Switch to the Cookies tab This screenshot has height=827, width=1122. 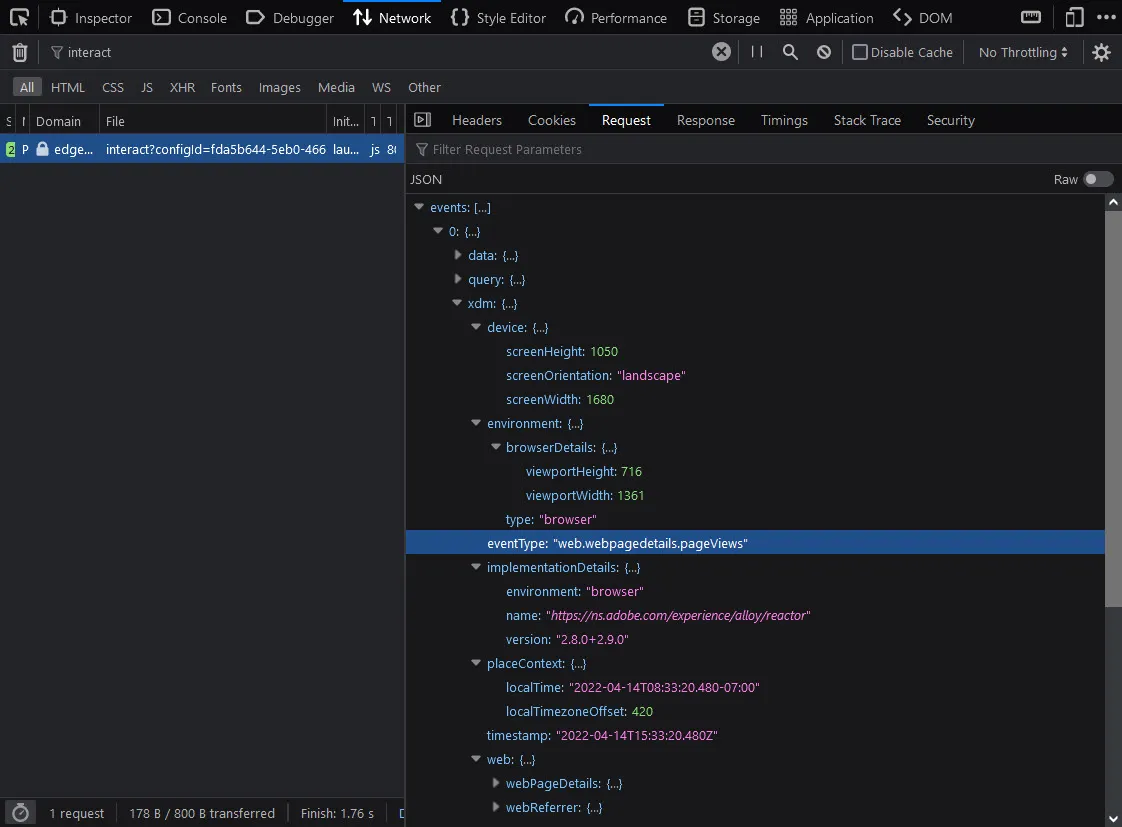[x=552, y=120]
